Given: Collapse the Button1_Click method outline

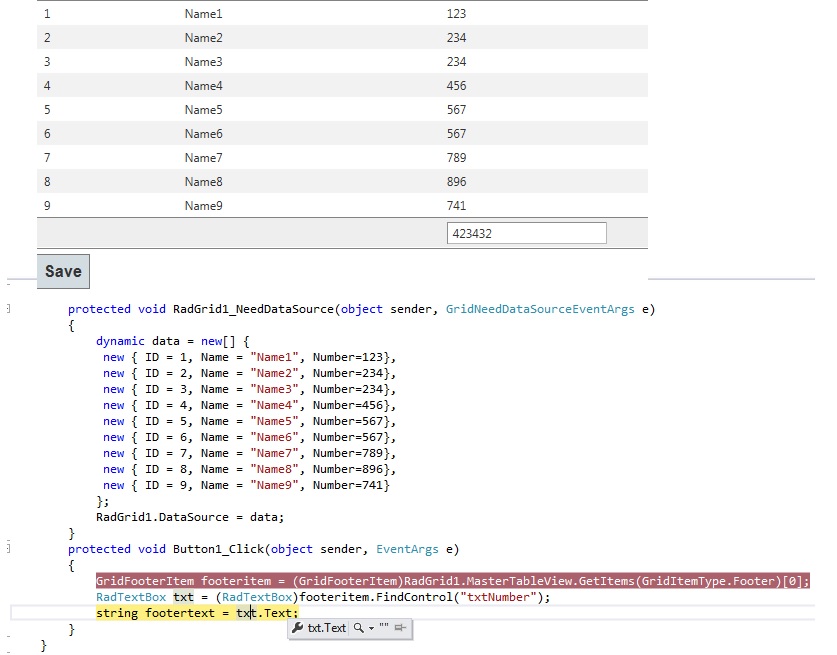Looking at the screenshot, I should (x=9, y=548).
